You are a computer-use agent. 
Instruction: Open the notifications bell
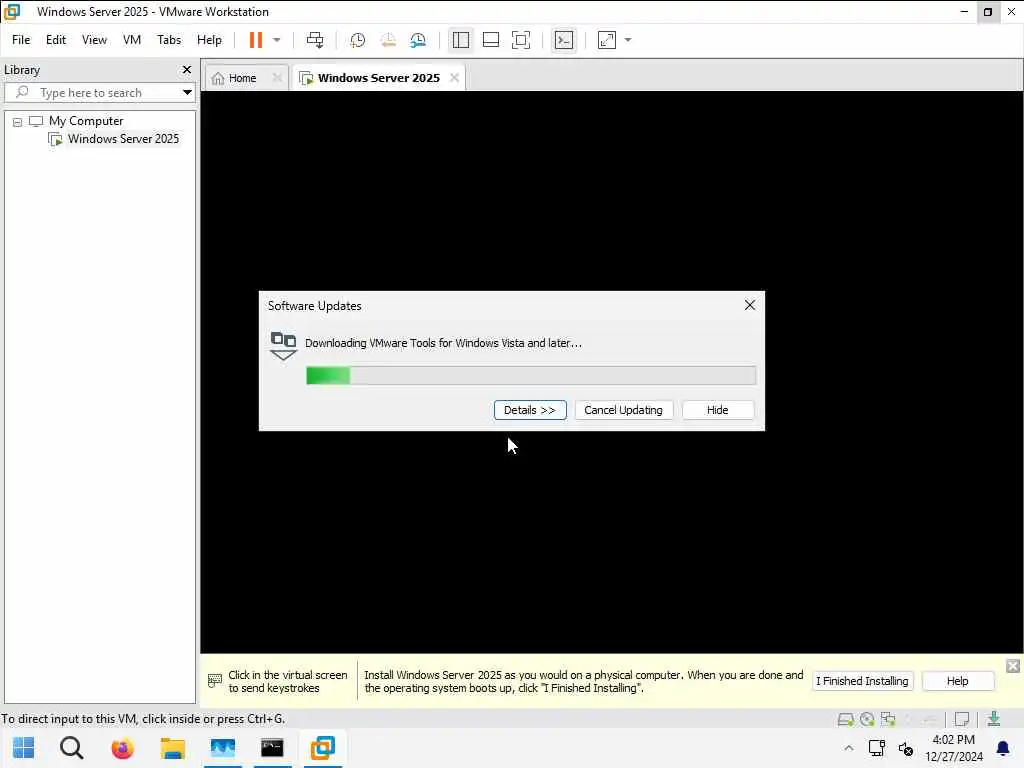point(1002,748)
